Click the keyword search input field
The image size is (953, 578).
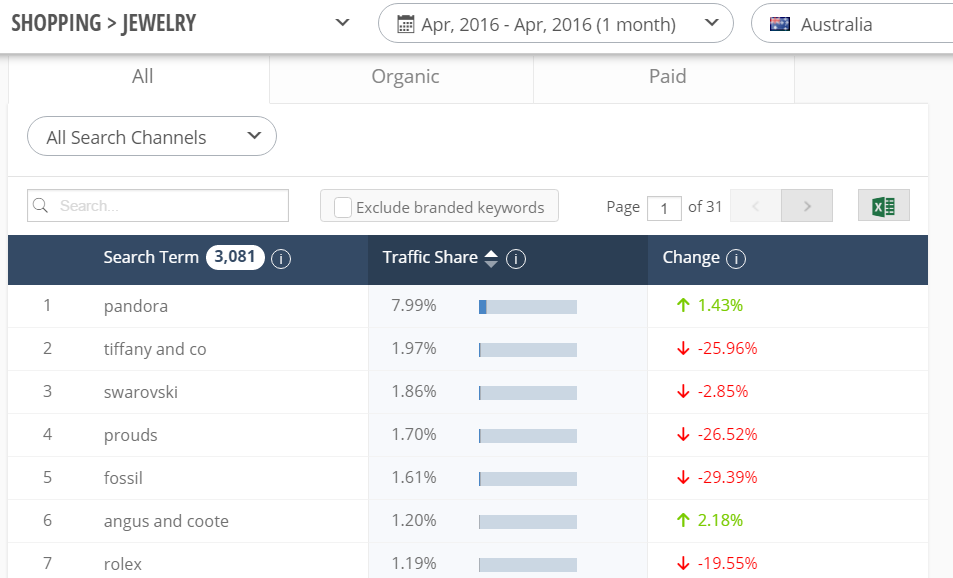click(x=158, y=205)
